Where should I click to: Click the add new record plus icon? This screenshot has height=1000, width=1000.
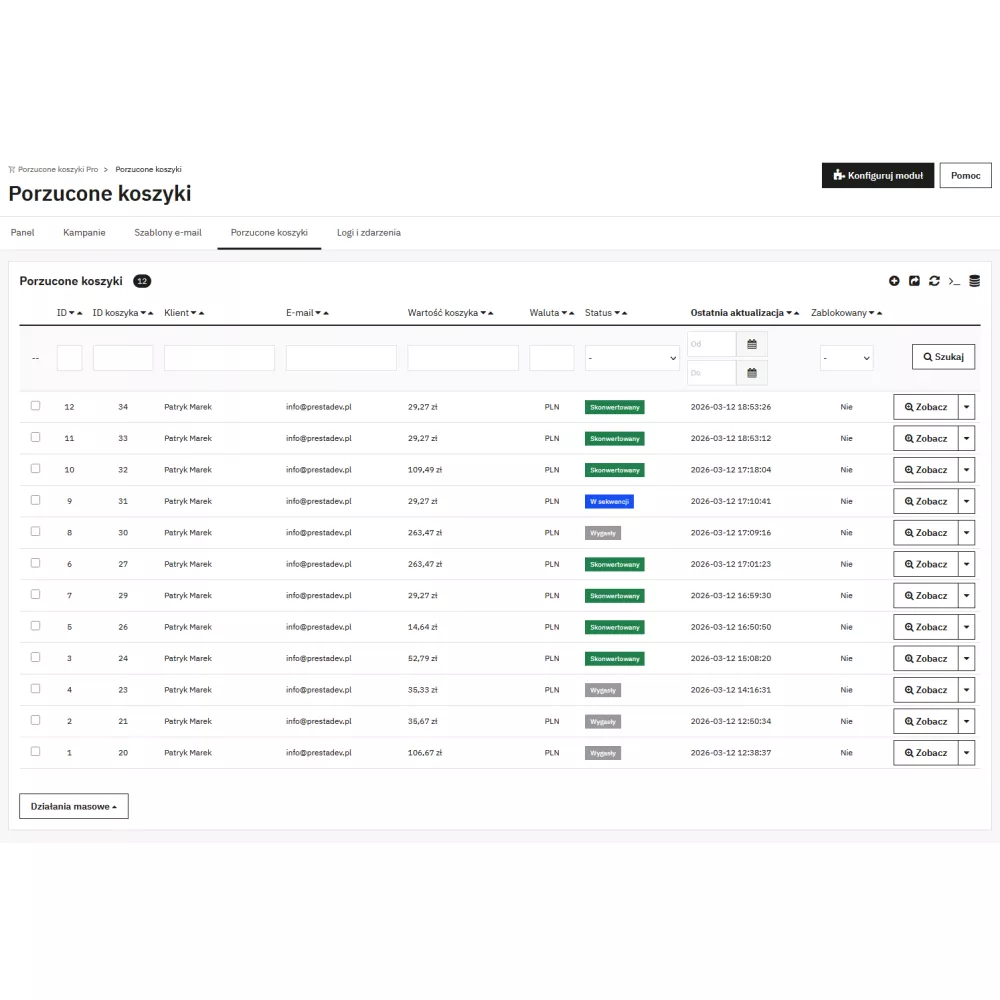(x=894, y=281)
